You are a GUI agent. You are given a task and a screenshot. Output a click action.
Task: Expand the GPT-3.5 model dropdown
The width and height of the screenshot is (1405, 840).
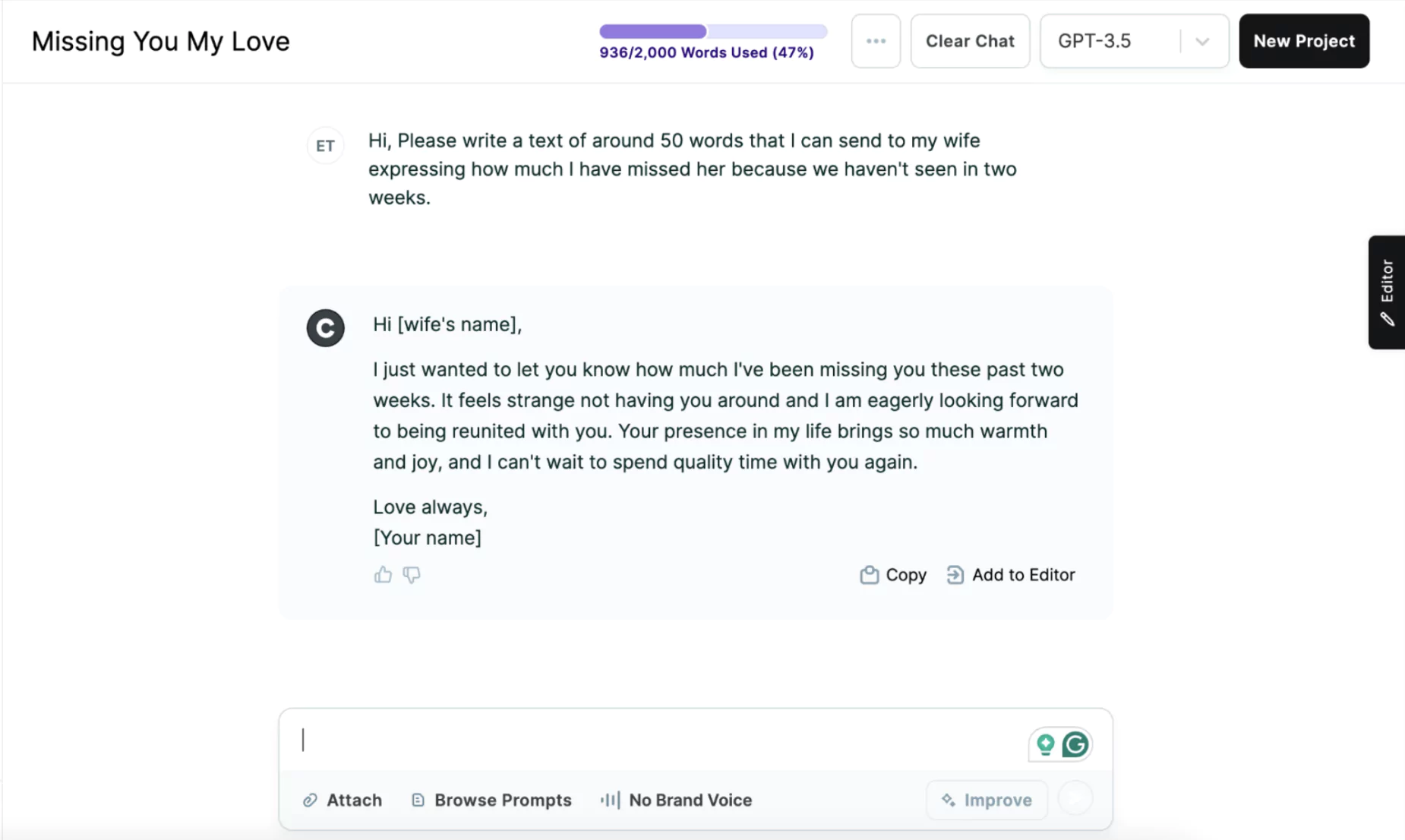coord(1134,41)
